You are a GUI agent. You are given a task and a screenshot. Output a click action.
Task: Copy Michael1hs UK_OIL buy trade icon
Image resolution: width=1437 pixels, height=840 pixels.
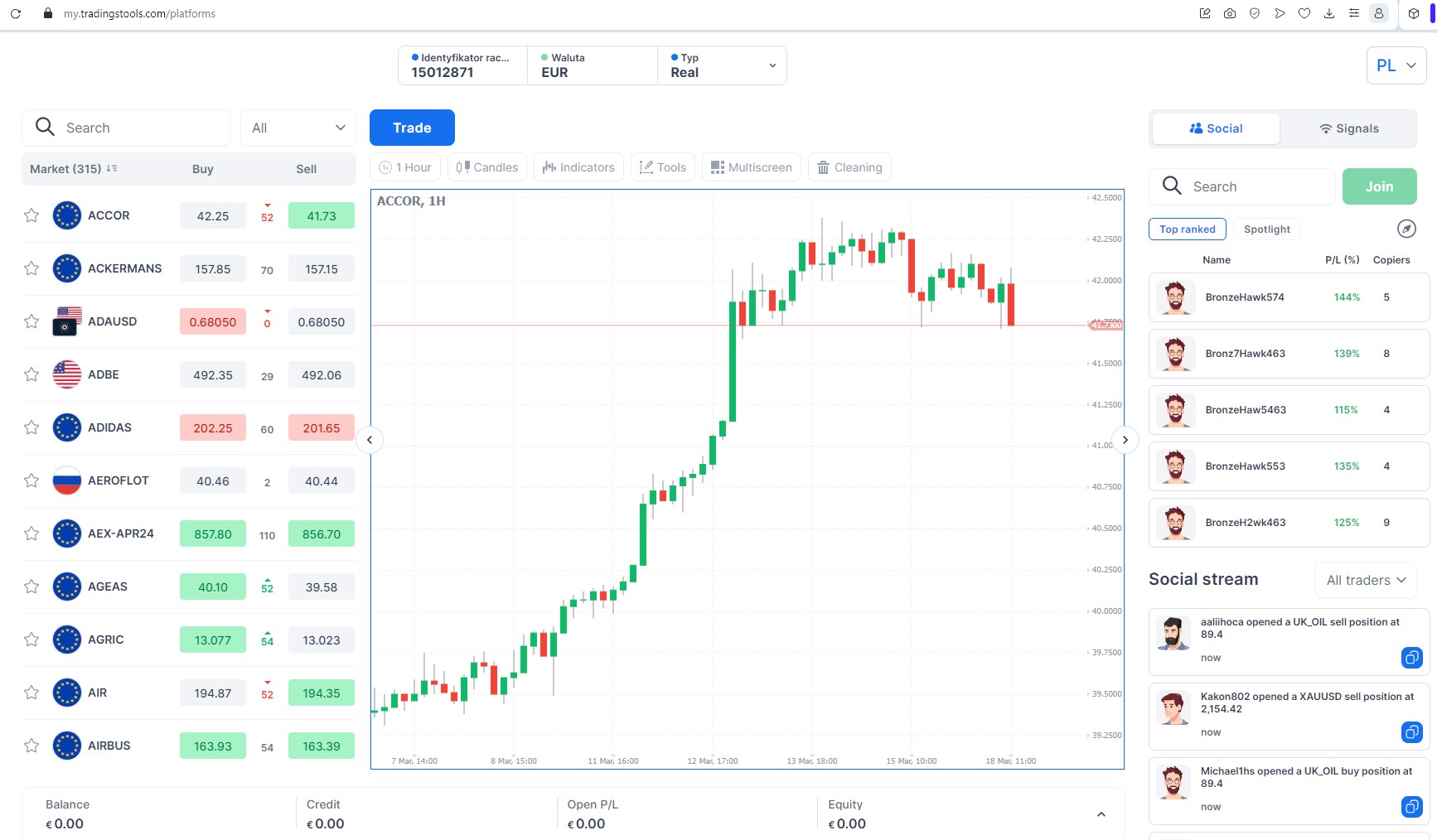pos(1411,807)
